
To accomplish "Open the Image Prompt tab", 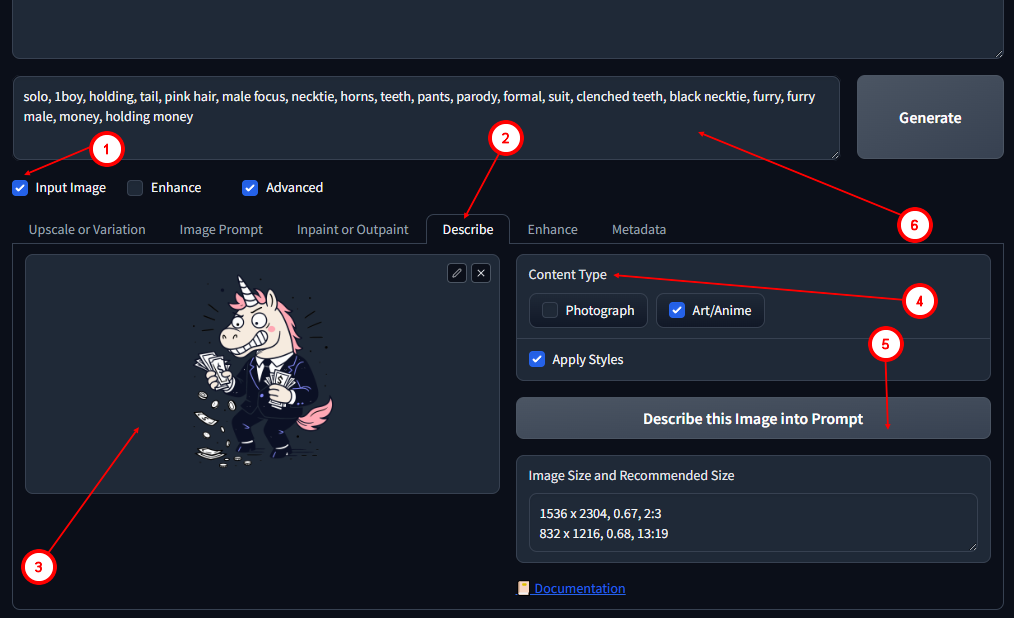I will point(221,229).
